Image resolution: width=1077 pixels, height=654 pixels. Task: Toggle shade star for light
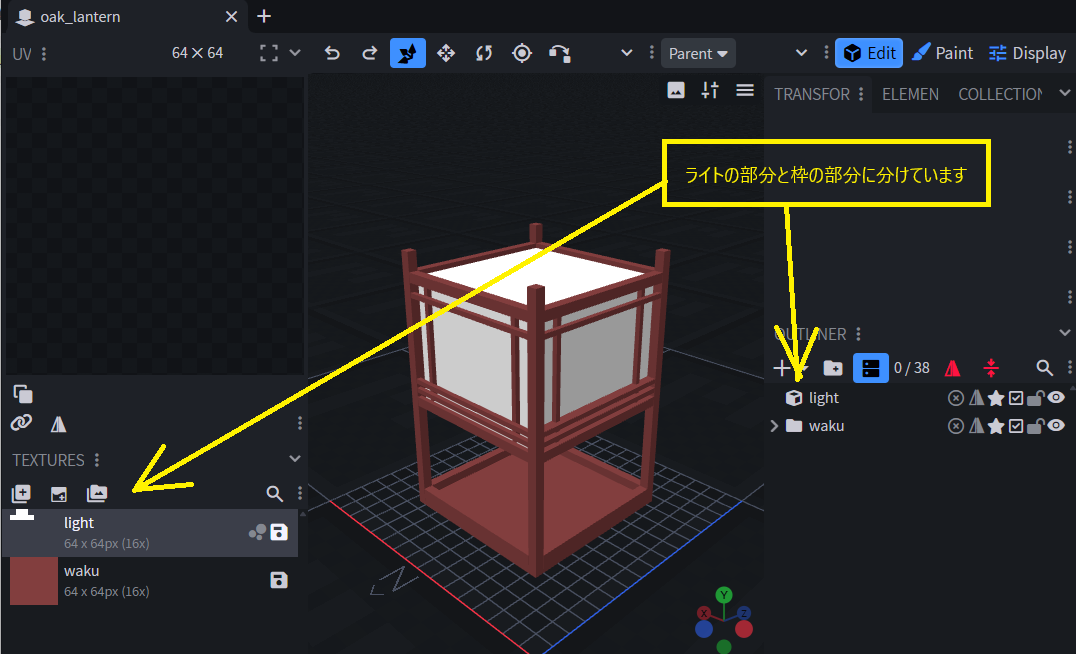pos(996,398)
